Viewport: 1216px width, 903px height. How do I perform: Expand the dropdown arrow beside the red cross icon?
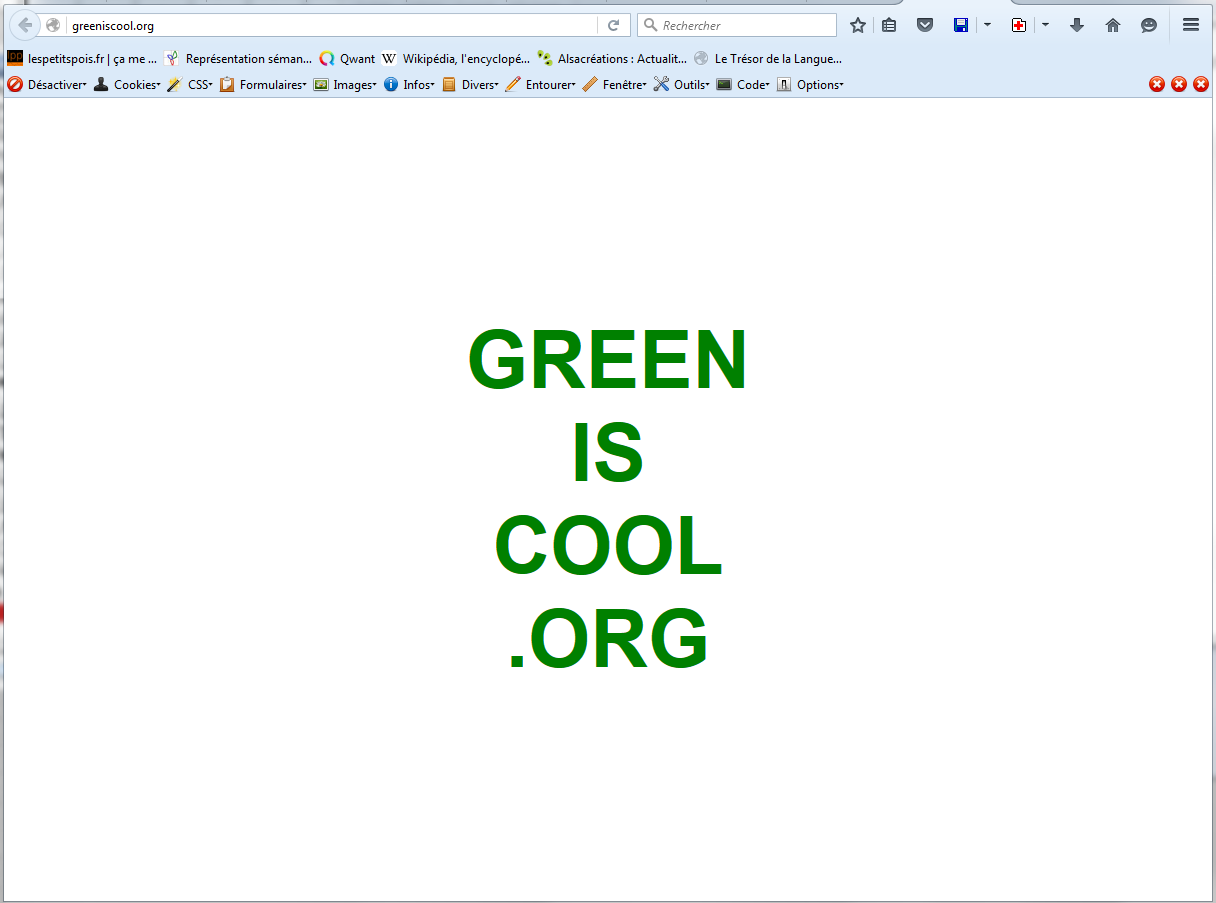click(x=1045, y=25)
